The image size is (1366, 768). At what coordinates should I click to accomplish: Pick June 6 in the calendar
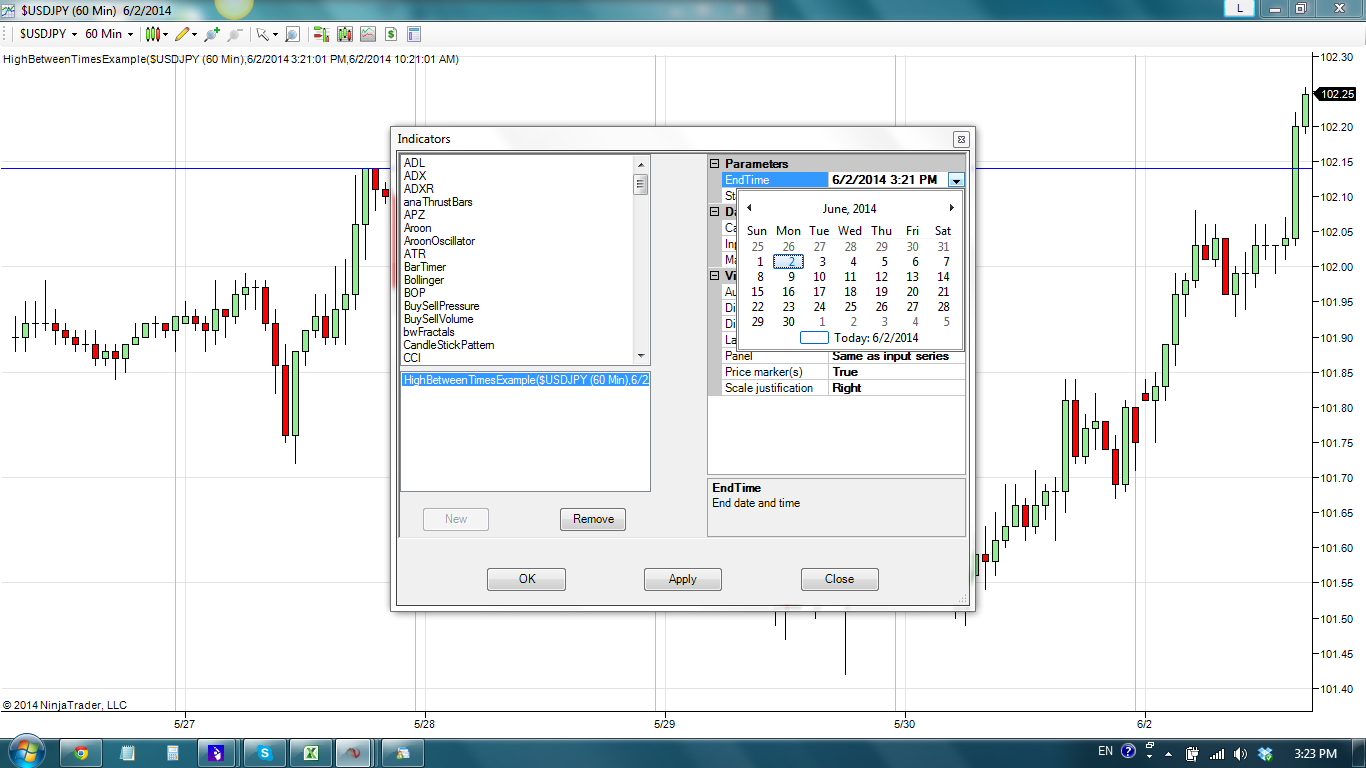tap(915, 262)
